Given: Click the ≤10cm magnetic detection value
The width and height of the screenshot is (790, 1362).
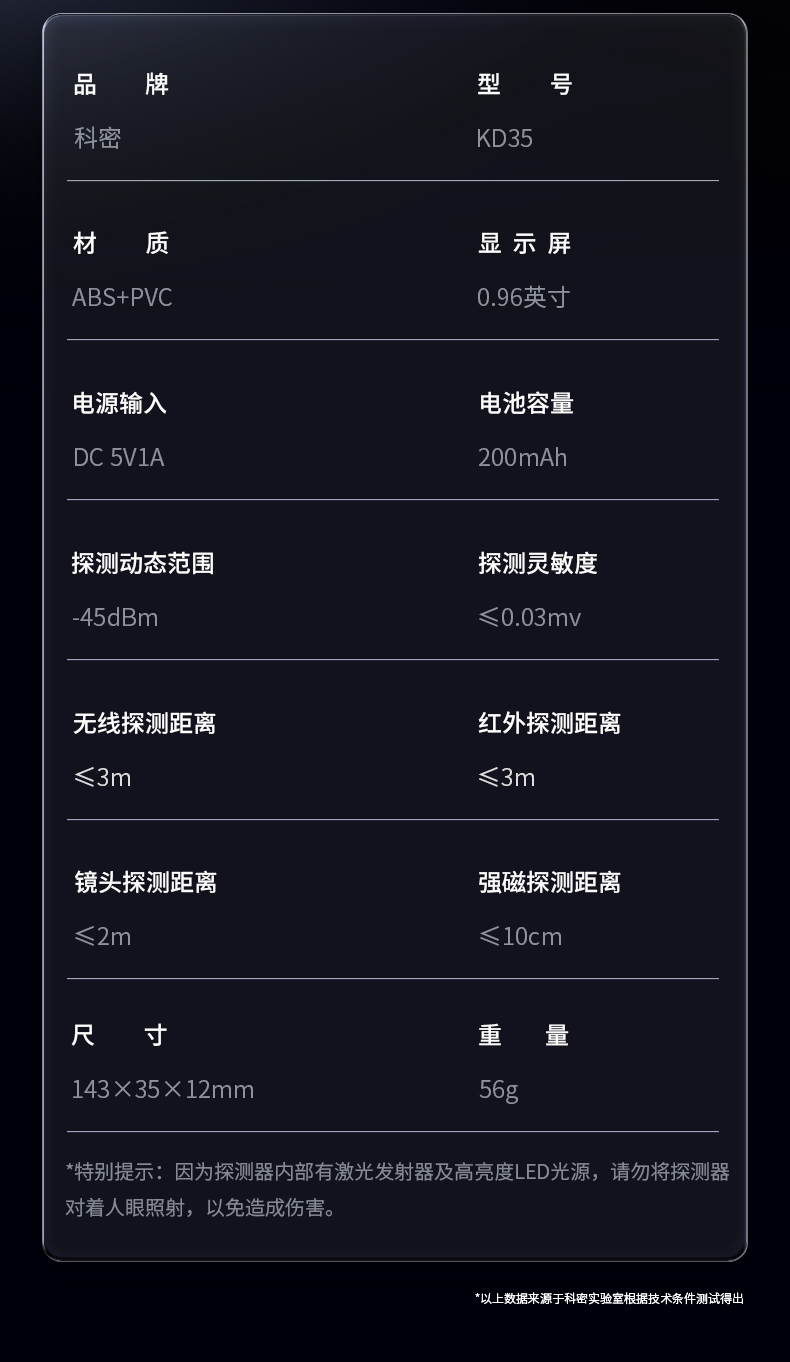Looking at the screenshot, I should coord(520,936).
